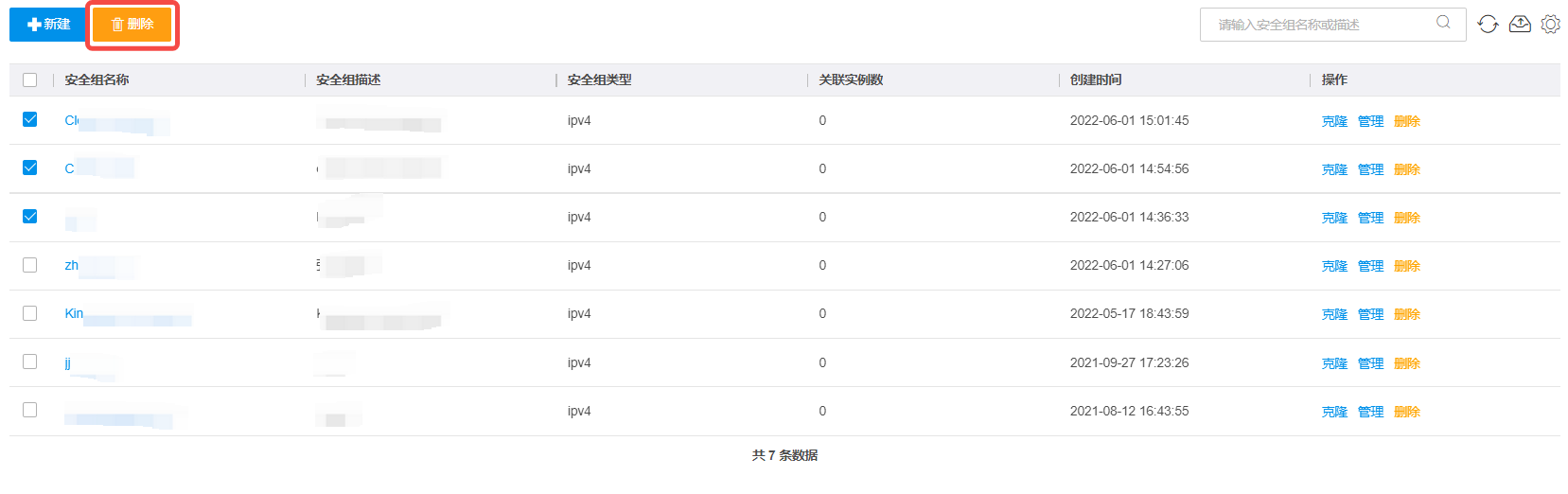Image resolution: width=1568 pixels, height=494 pixels.
Task: Click 克隆 for the 2021-08-12 row
Action: coord(1334,412)
